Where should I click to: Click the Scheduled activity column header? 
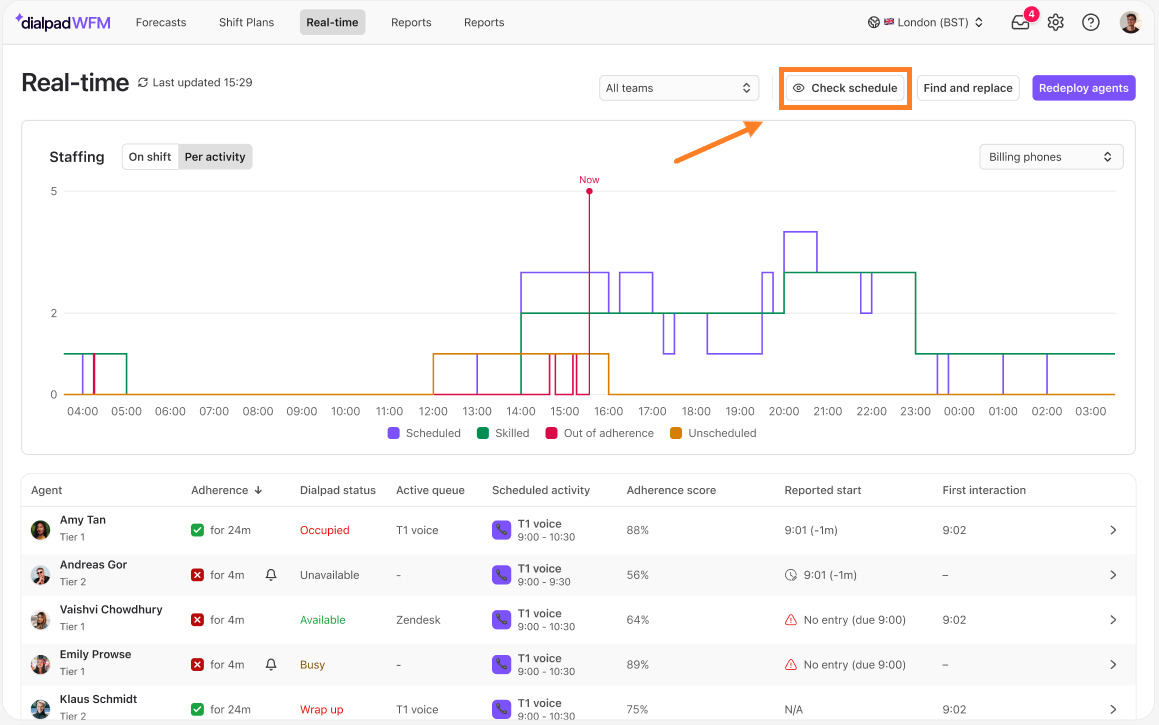pyautogui.click(x=541, y=490)
